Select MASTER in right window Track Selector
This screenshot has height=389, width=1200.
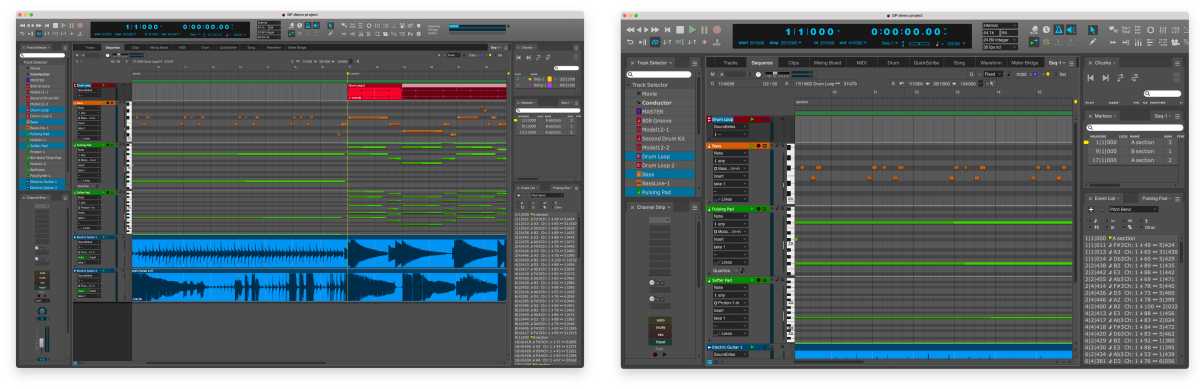tap(652, 112)
